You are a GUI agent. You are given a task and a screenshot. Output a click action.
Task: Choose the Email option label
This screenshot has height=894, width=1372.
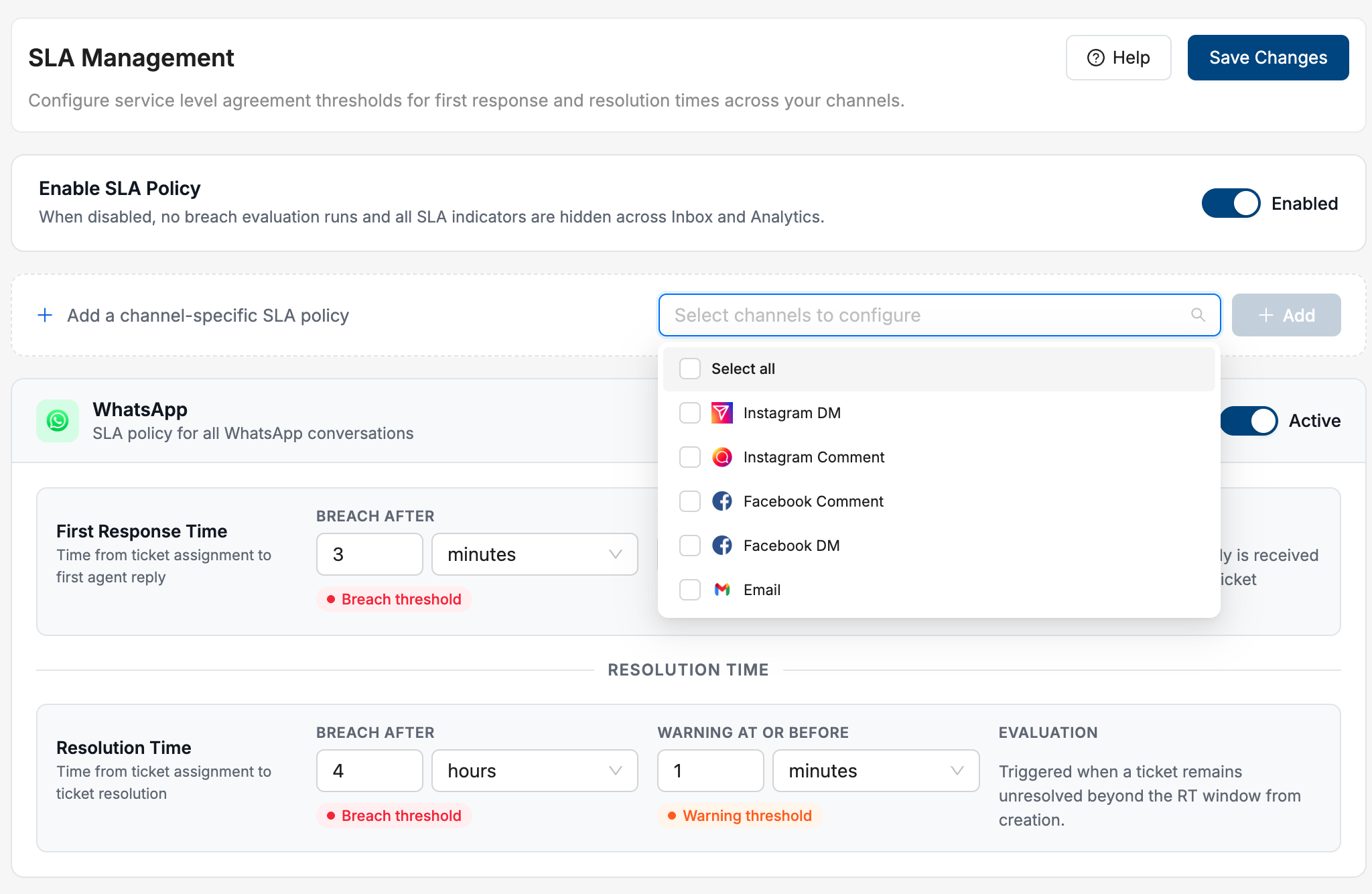pyautogui.click(x=762, y=590)
